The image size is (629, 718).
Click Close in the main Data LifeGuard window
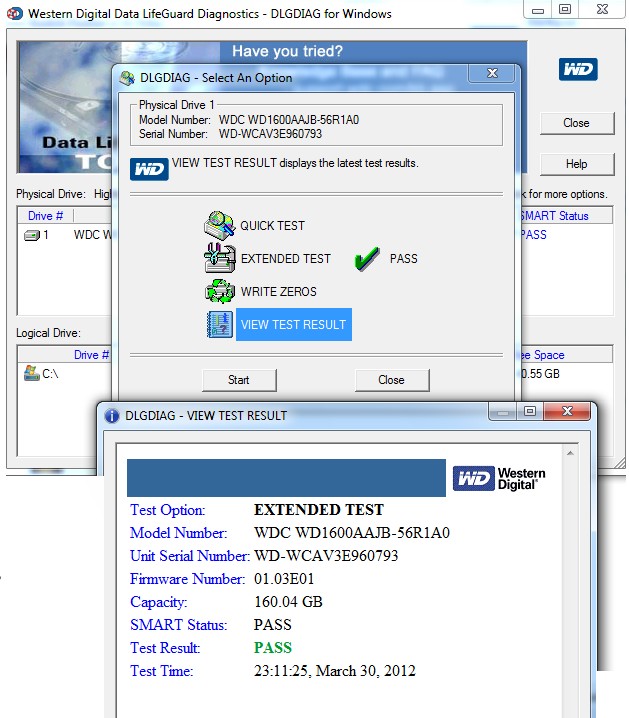(x=577, y=123)
